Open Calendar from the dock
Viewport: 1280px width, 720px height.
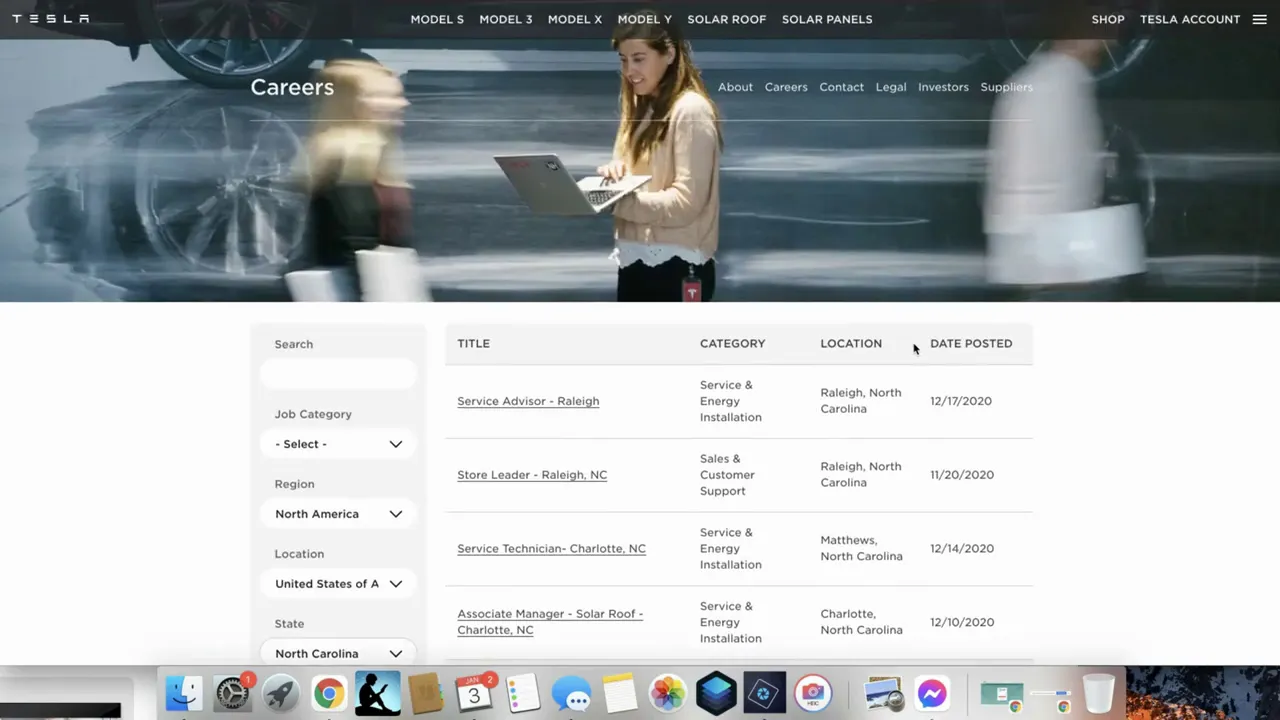474,693
